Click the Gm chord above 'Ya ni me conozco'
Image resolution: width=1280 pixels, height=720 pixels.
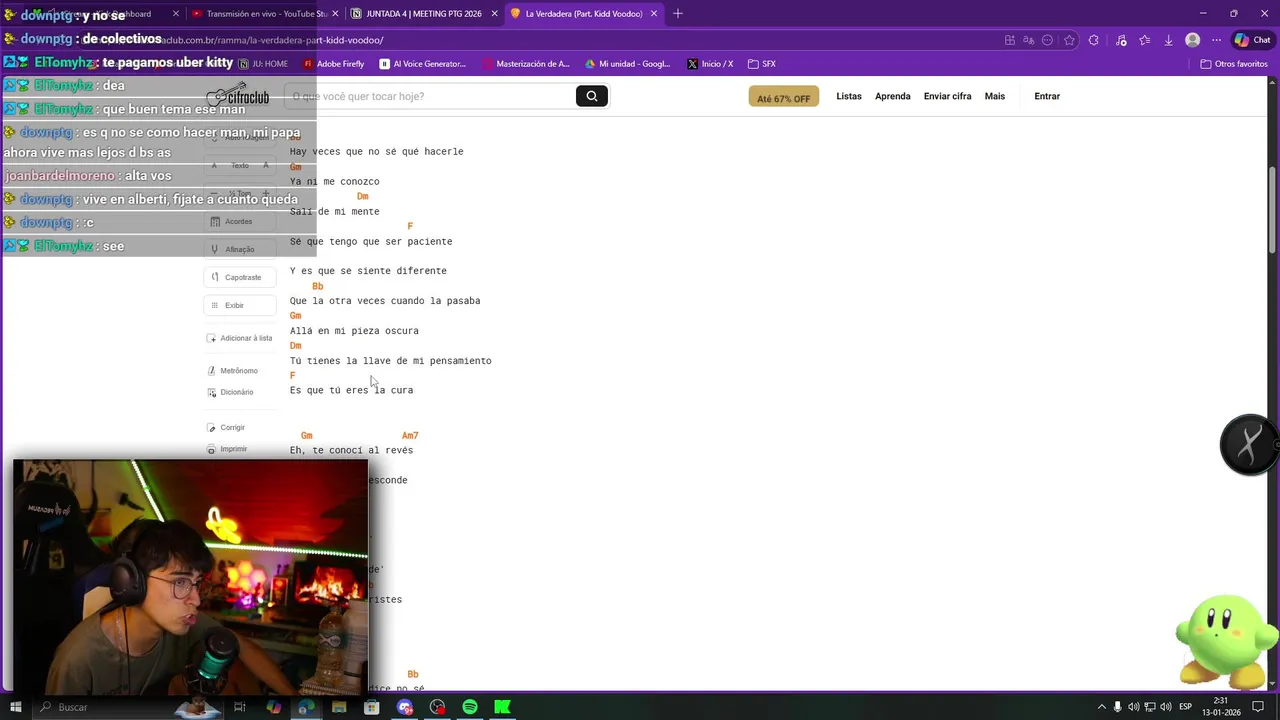click(295, 167)
